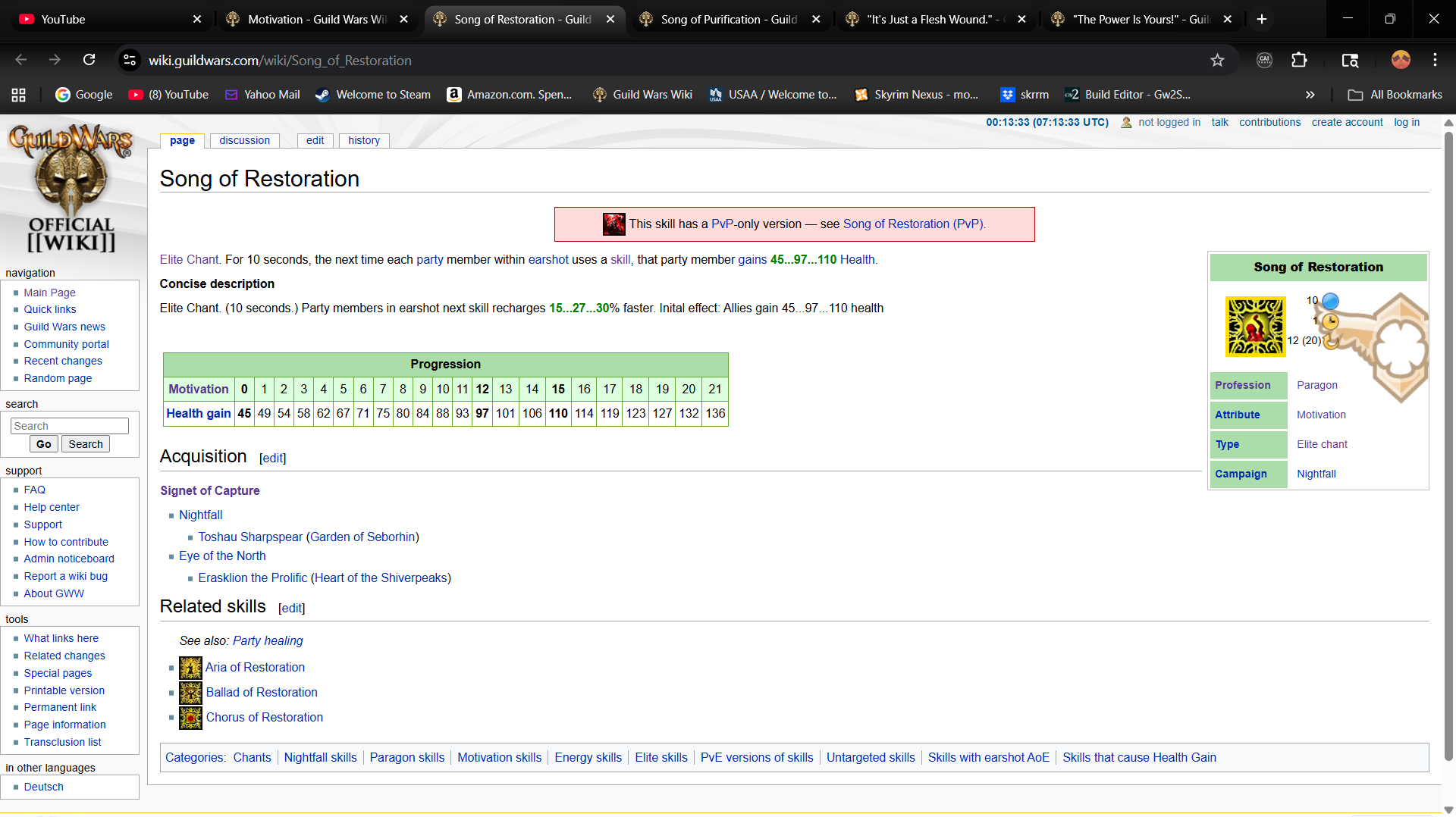This screenshot has width=1456, height=817.
Task: Open the wiki discussion tab
Action: (x=244, y=141)
